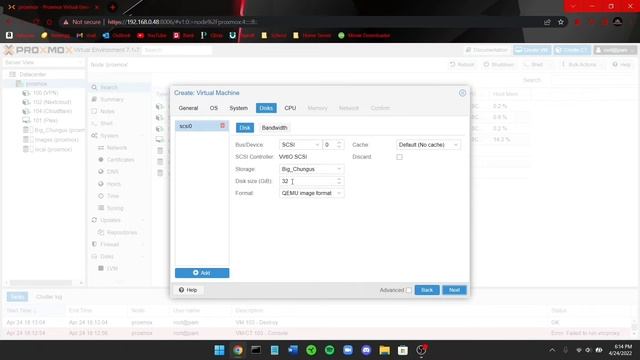This screenshot has width=640, height=360.
Task: Click the Not secure warning icon
Action: [66, 22]
